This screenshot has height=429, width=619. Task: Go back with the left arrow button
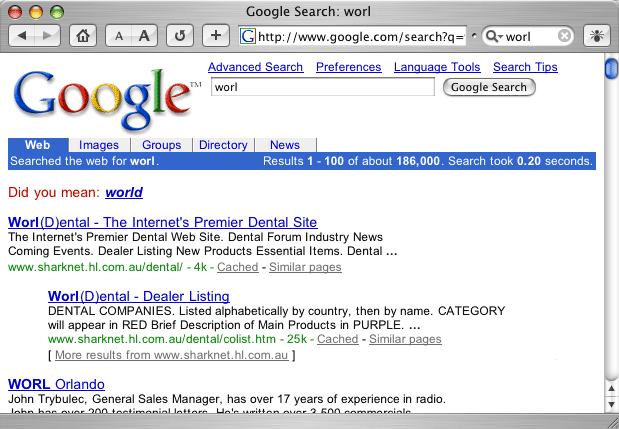[x=22, y=36]
